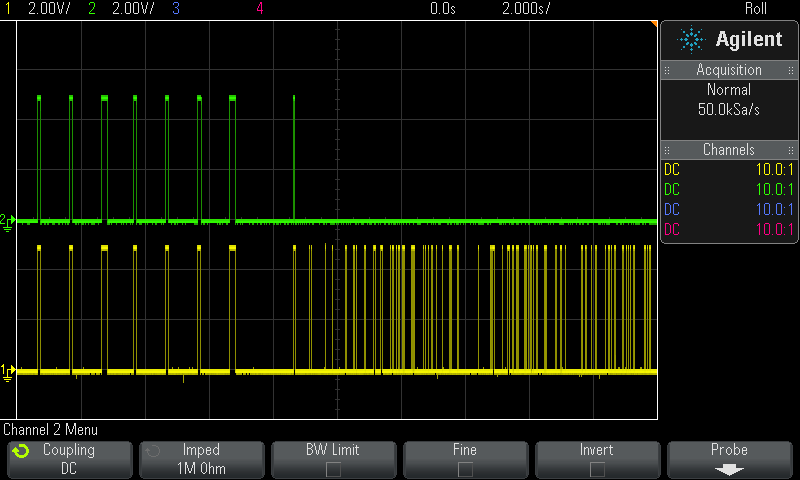
Task: Select channel 2 indicator at top
Action: point(92,8)
